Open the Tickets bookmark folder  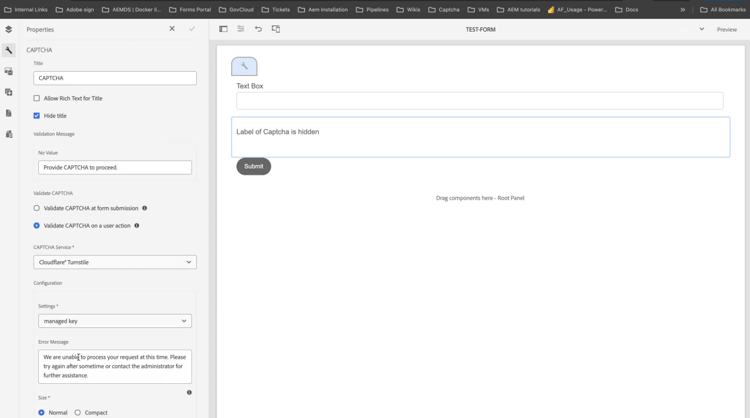pyautogui.click(x=276, y=10)
